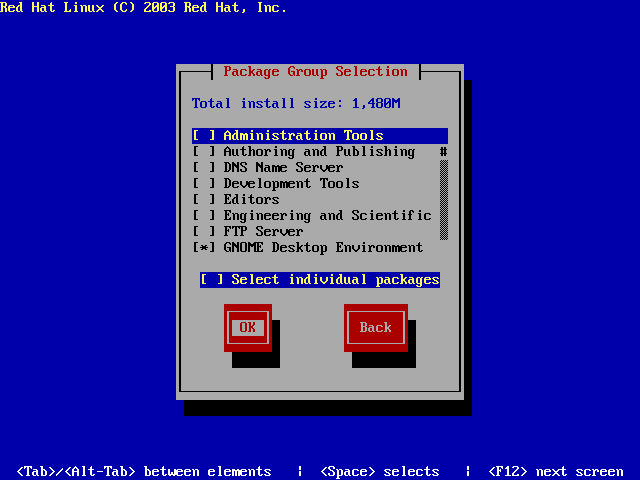
Task: Click the <F12> next screen hint
Action: tap(556, 472)
